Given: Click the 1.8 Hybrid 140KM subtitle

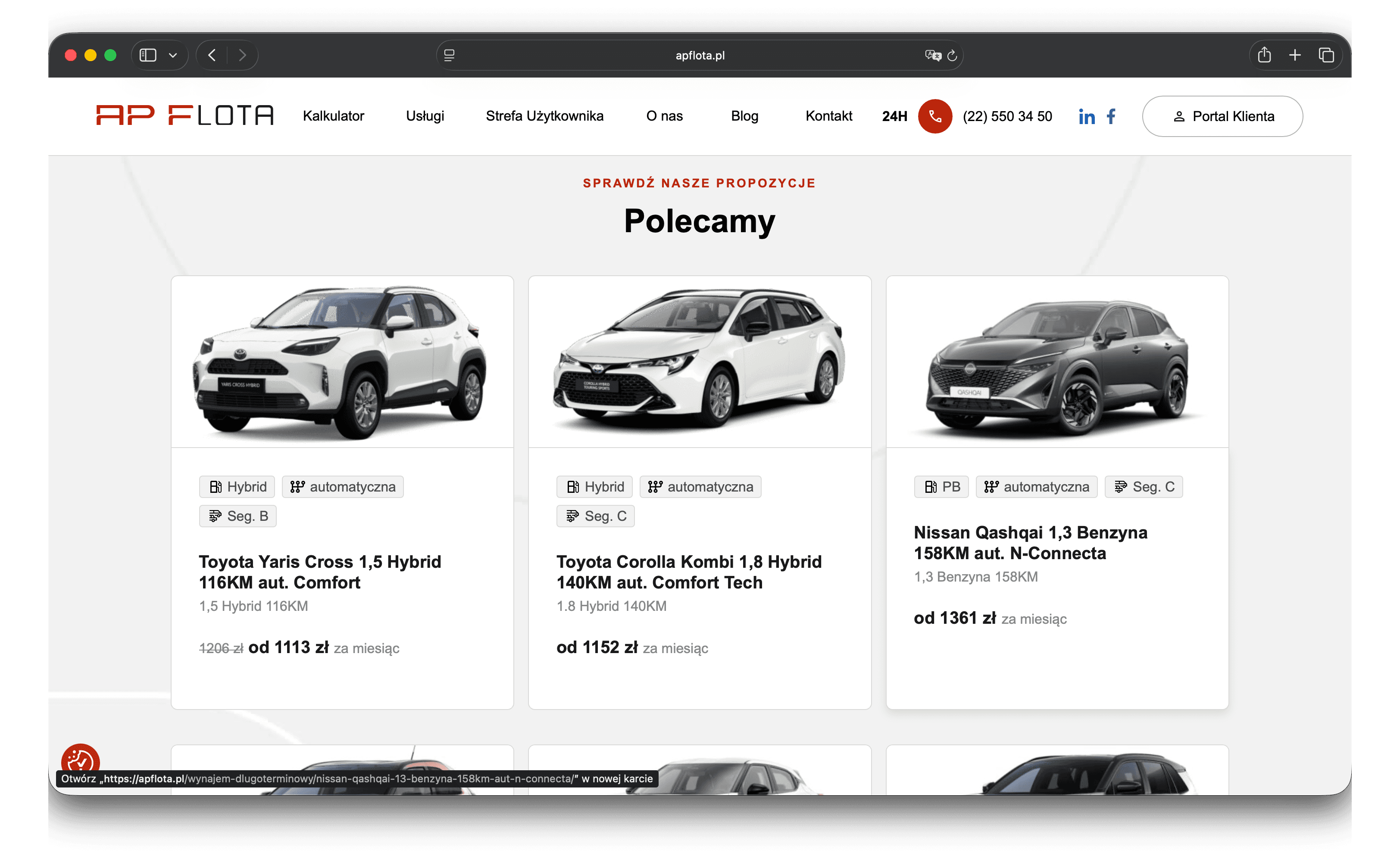Looking at the screenshot, I should pyautogui.click(x=612, y=606).
